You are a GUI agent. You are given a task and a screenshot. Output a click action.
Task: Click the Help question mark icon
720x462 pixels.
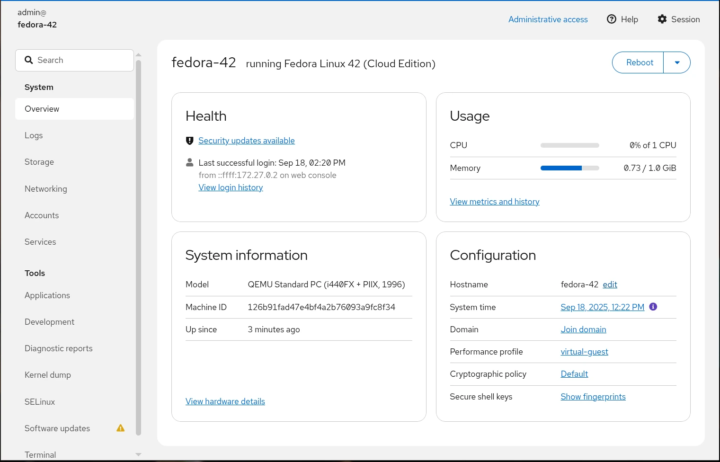pyautogui.click(x=611, y=19)
